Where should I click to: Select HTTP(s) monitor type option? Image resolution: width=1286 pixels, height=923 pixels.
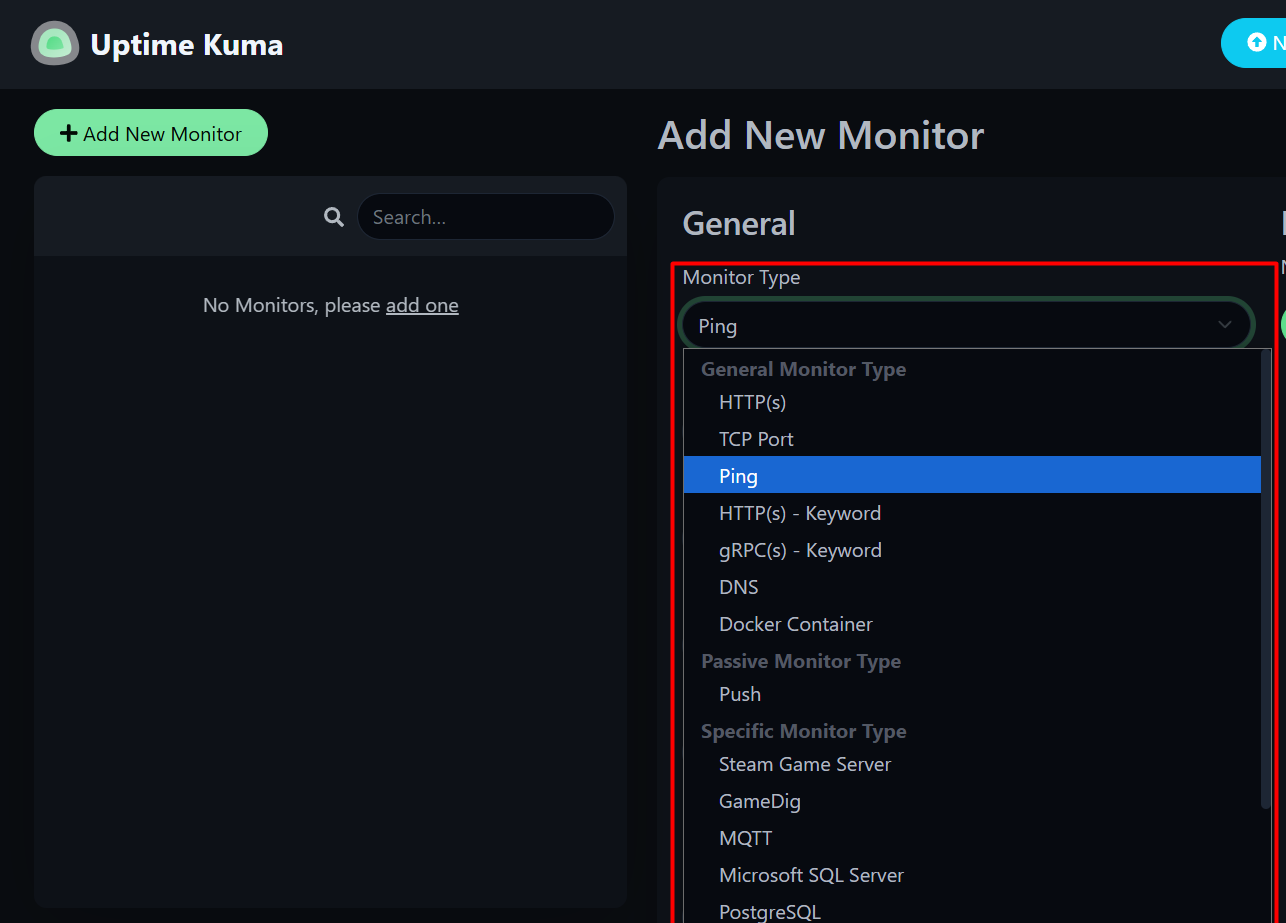tap(972, 402)
